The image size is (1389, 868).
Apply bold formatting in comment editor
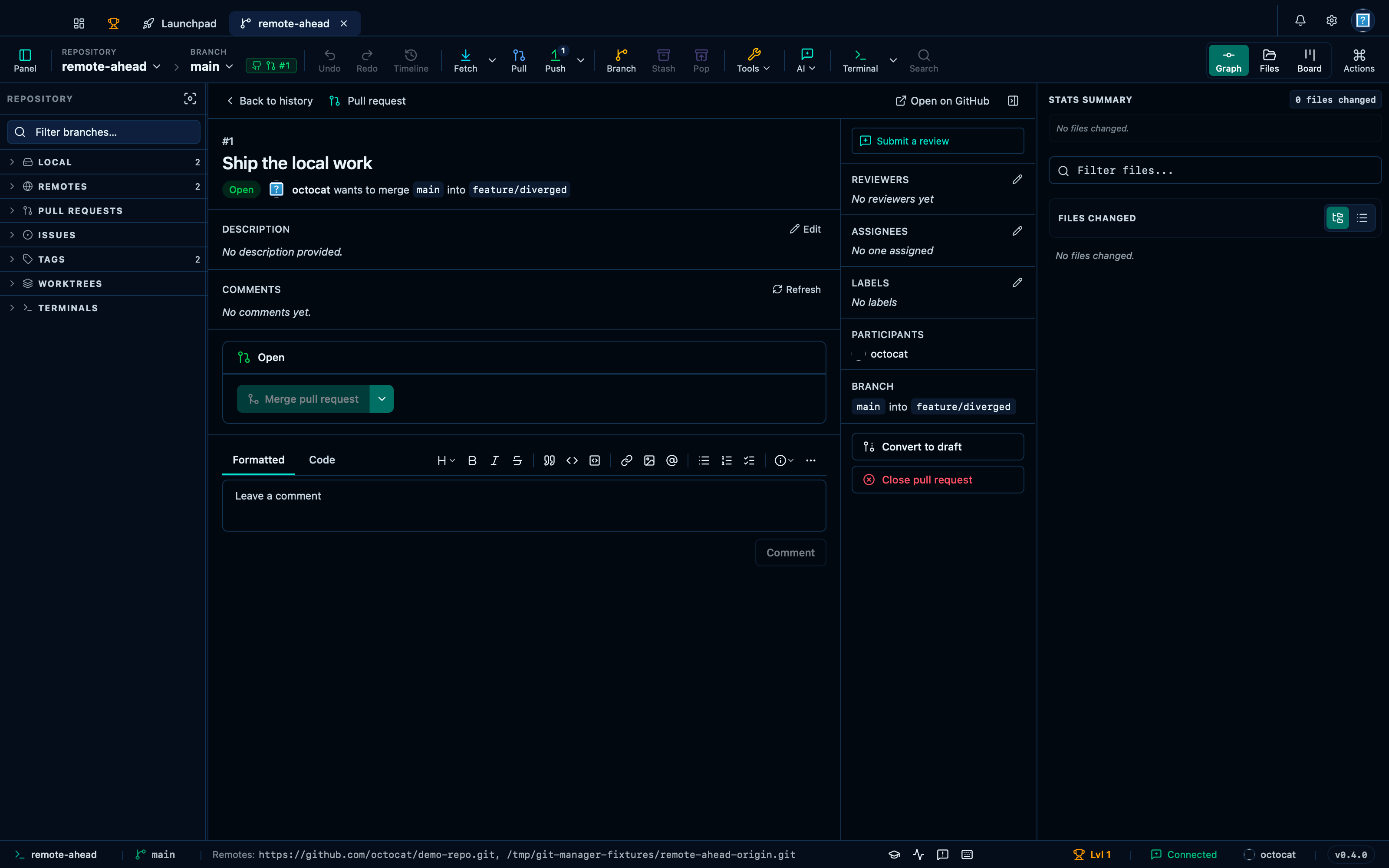472,460
